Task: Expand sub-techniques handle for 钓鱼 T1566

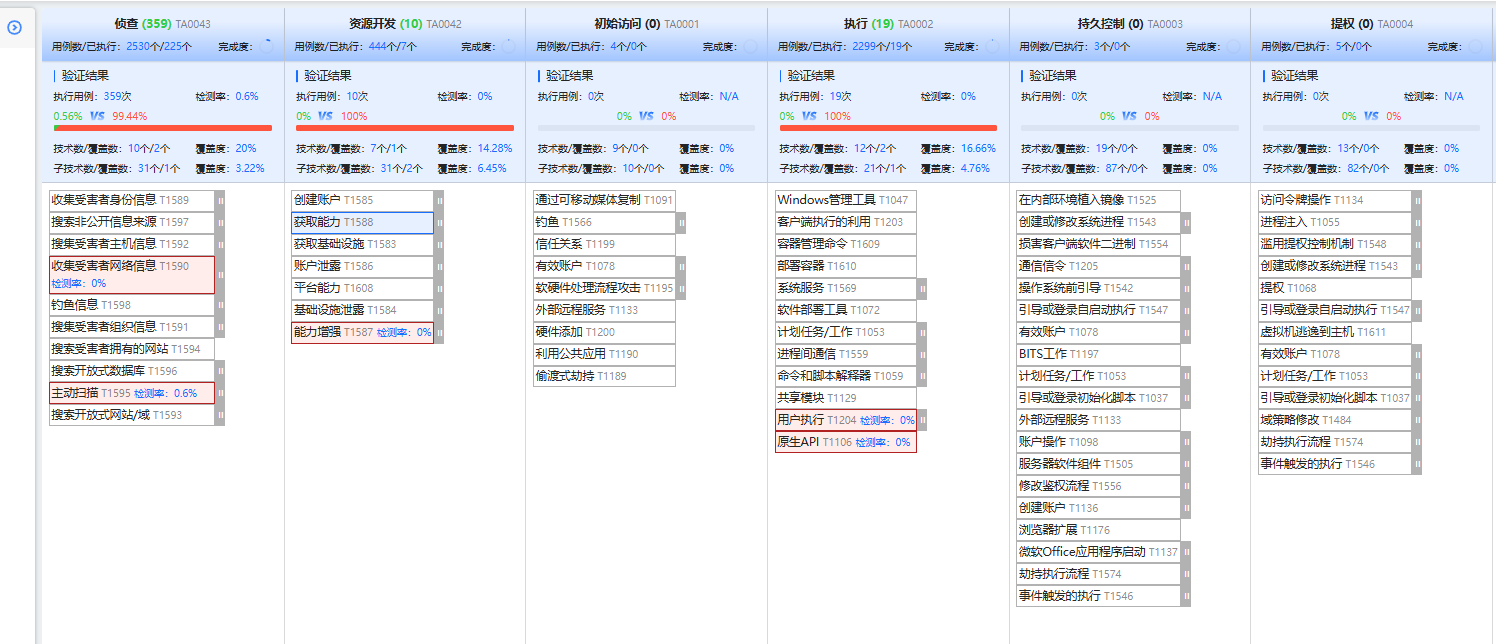Action: click(681, 222)
